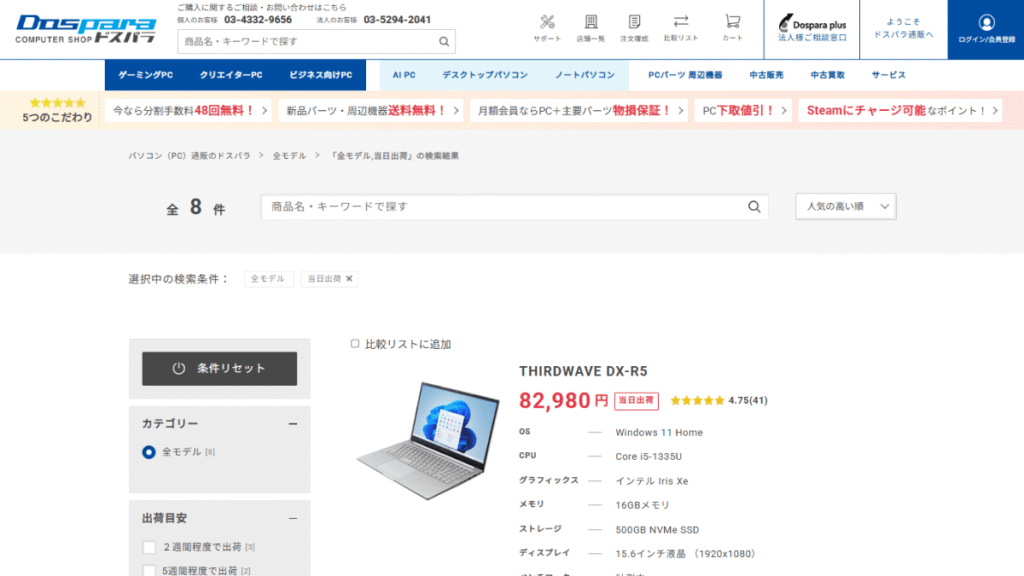Open the PCパーツ 周辺機器 menu item

685,75
